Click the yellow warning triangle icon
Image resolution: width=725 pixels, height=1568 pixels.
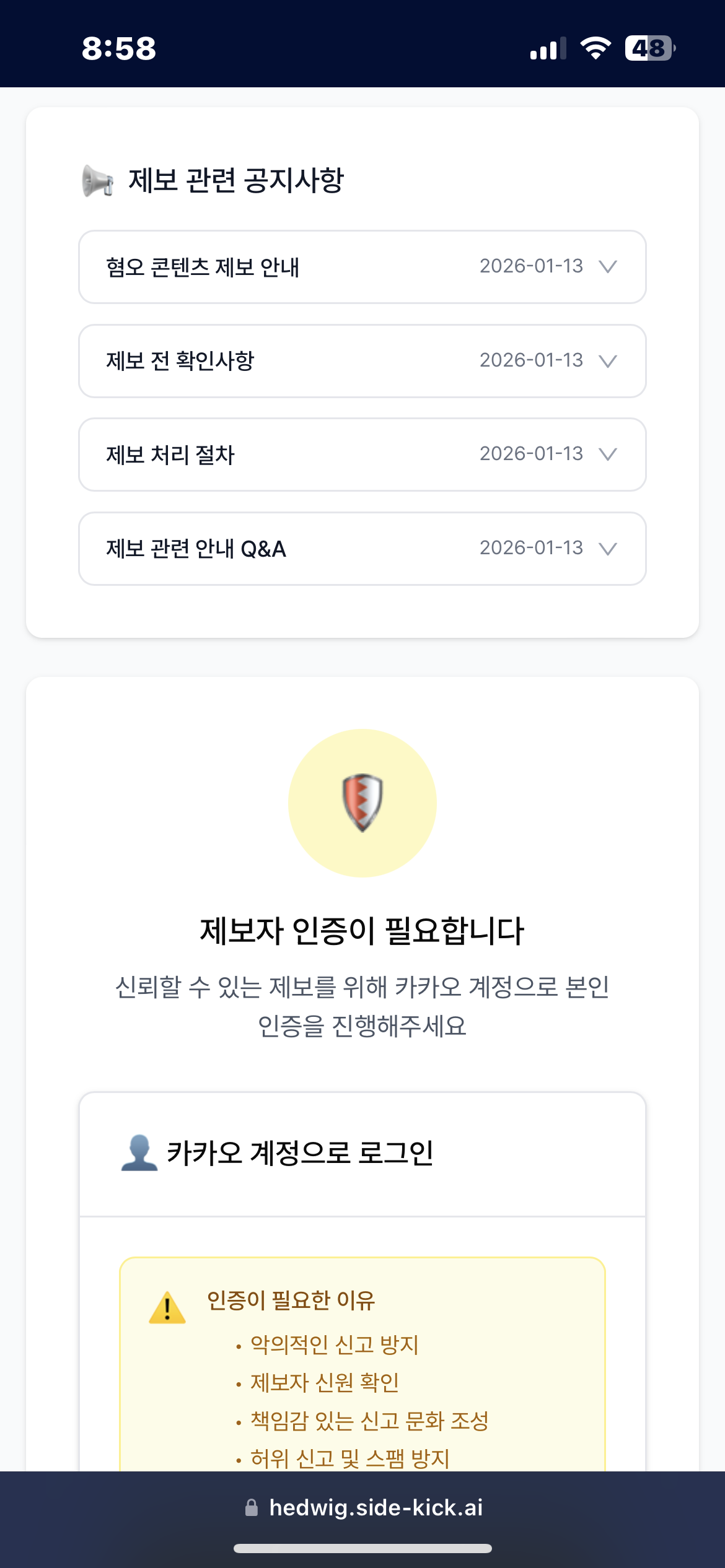point(167,1308)
